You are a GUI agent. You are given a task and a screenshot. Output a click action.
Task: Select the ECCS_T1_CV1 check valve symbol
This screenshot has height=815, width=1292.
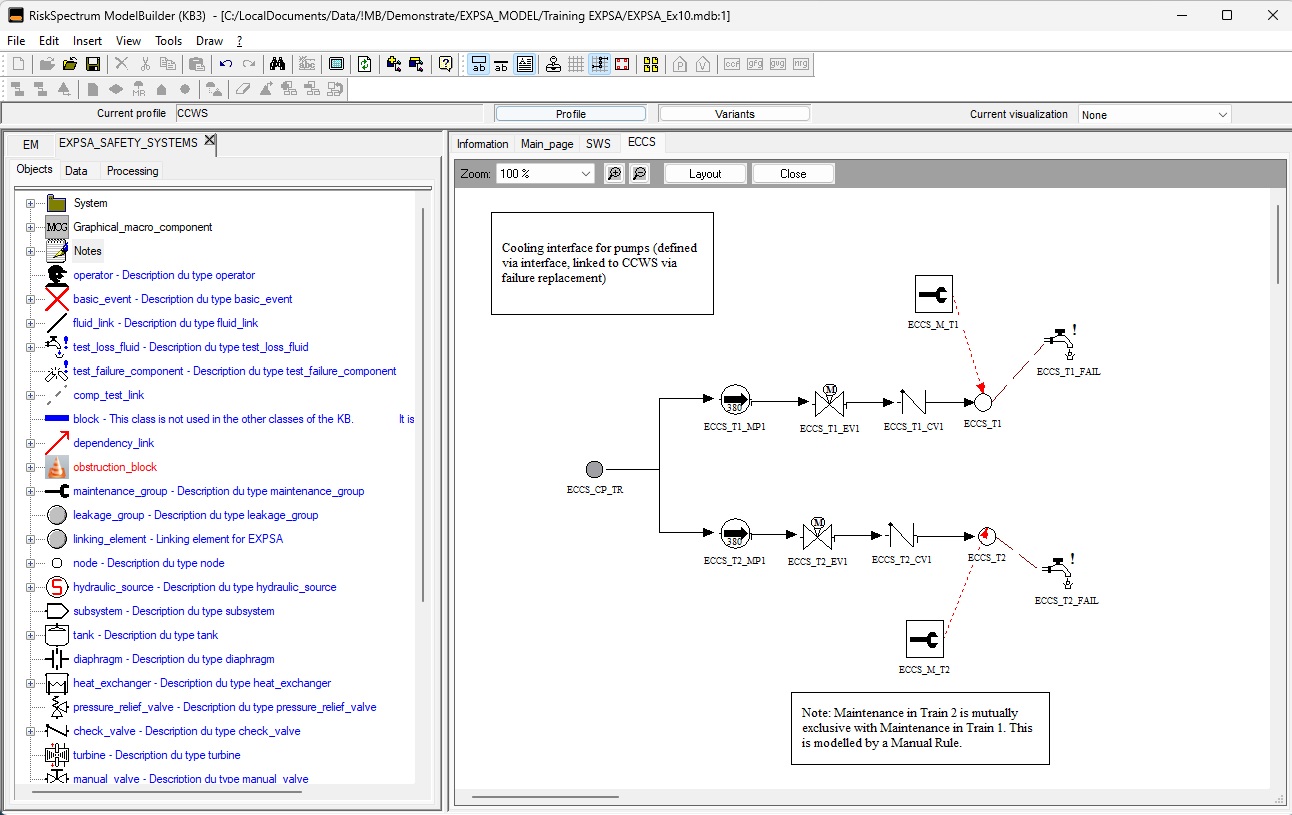(912, 402)
